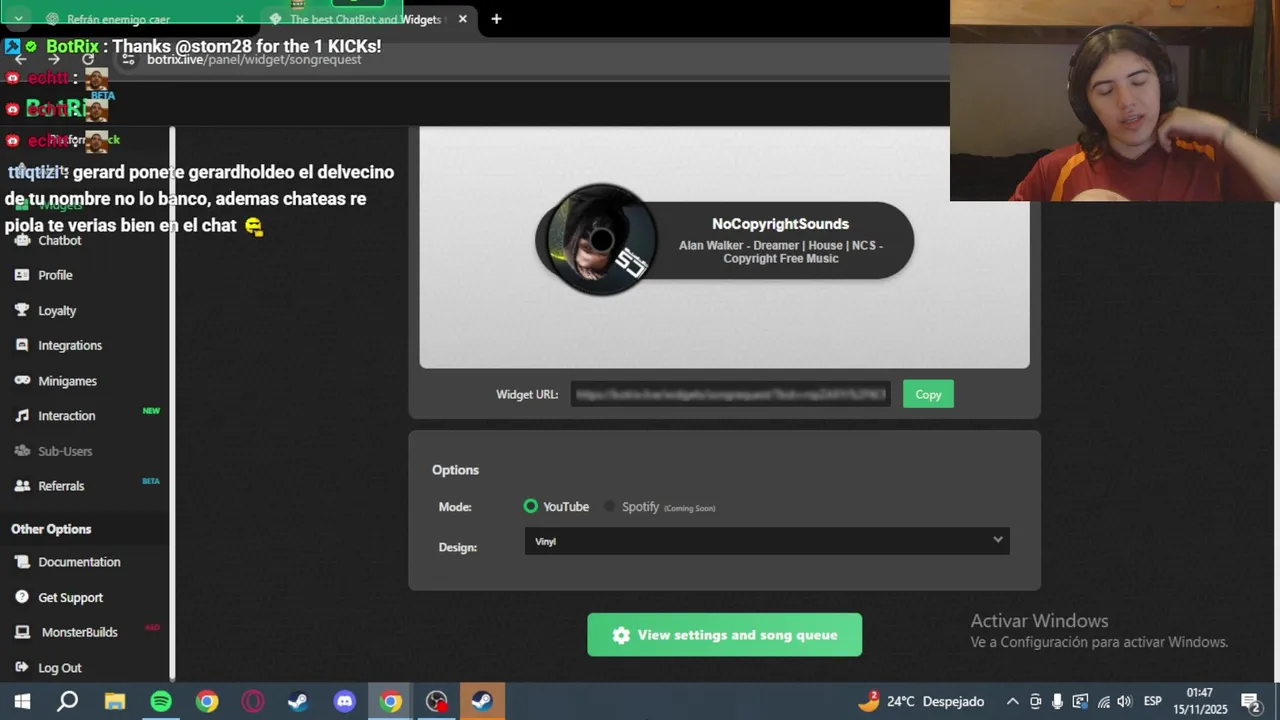The image size is (1280, 720).
Task: Click the botrix.live address bar URL
Action: pos(254,60)
